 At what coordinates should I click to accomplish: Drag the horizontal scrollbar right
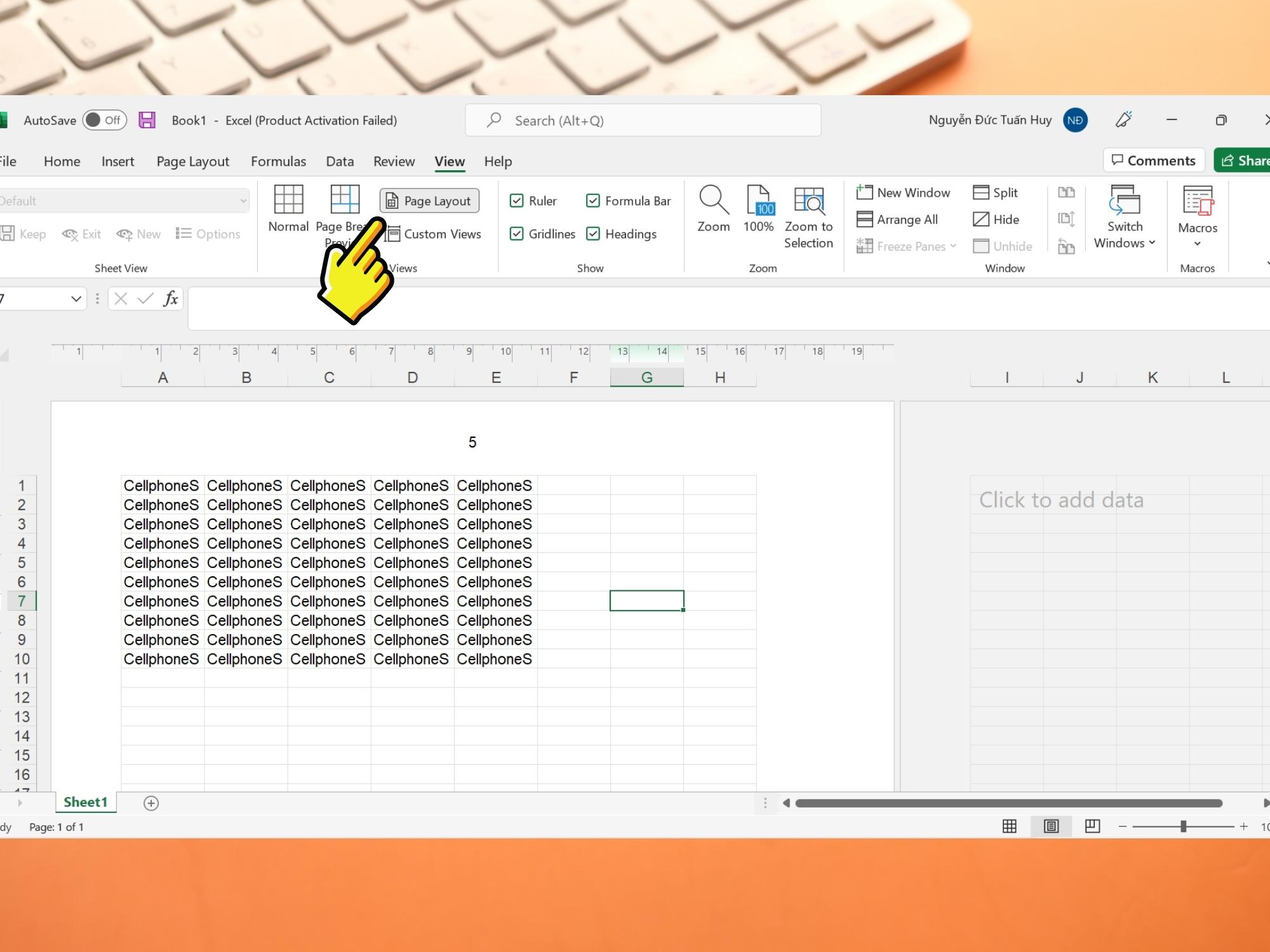pyautogui.click(x=1261, y=802)
